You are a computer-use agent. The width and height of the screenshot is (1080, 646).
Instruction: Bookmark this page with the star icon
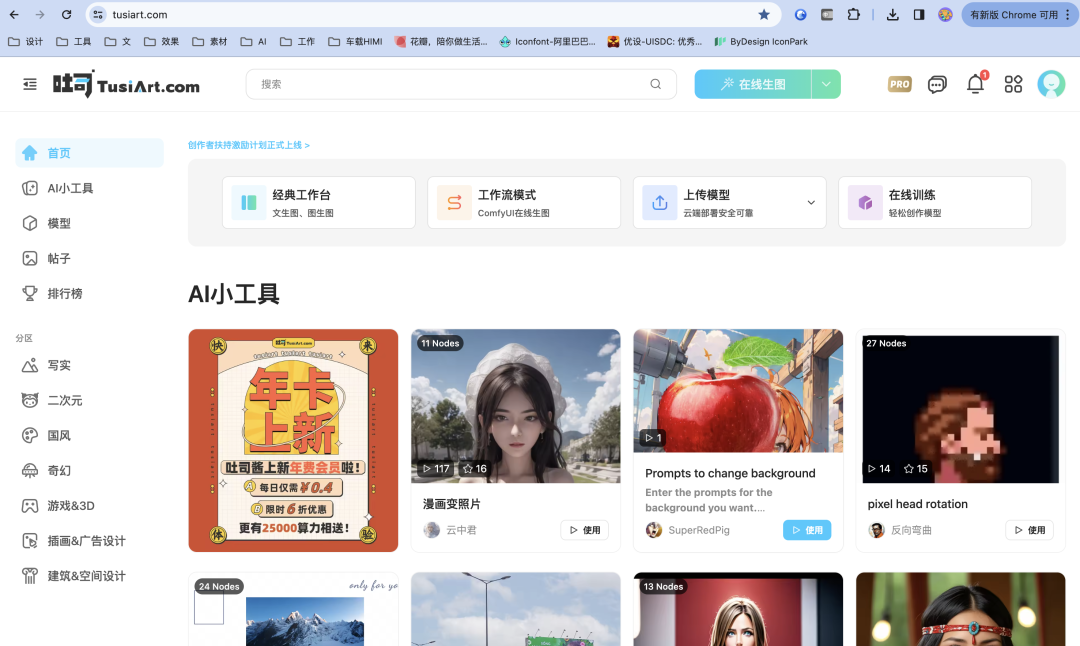[764, 15]
